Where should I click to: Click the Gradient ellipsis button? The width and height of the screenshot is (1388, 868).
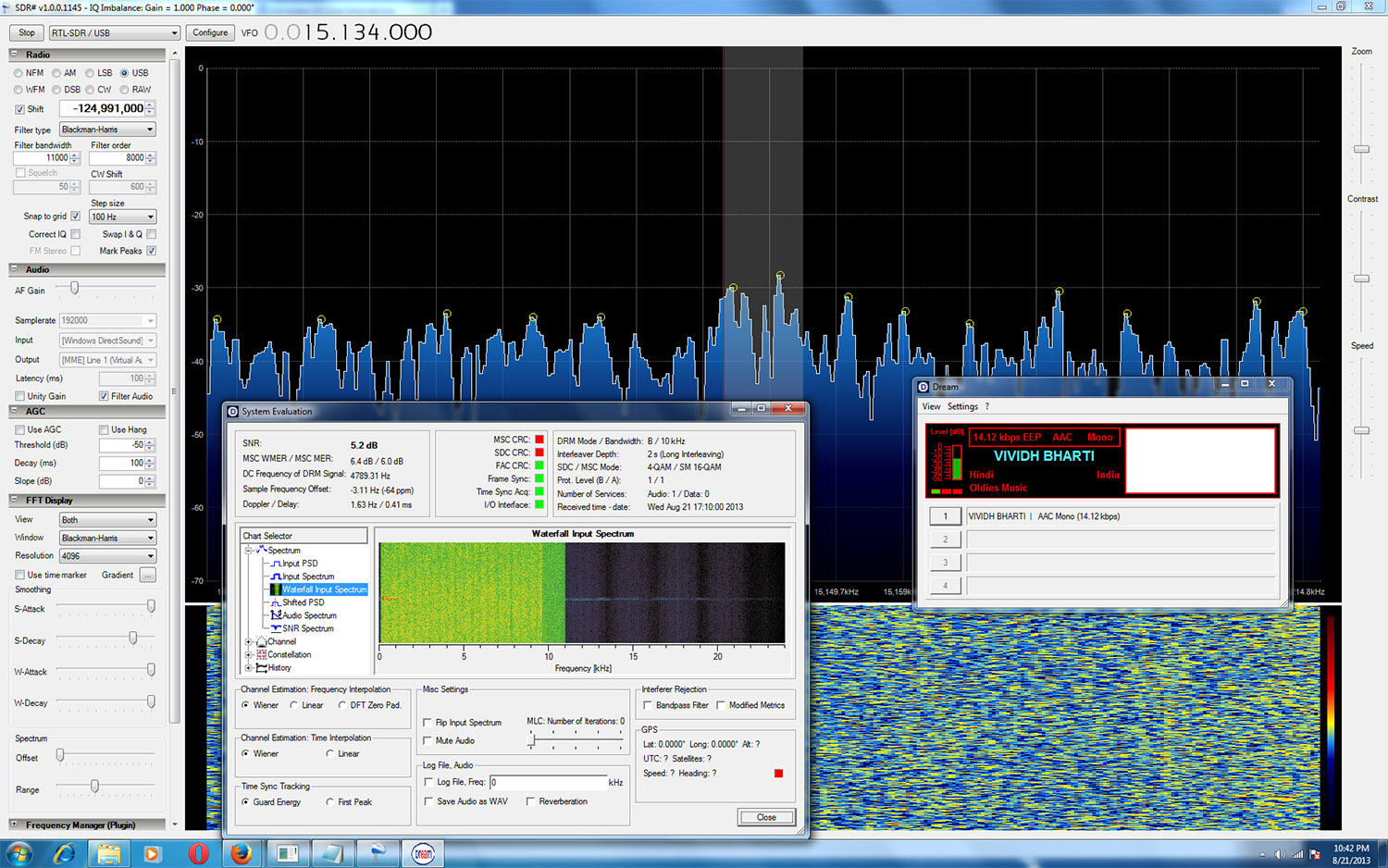point(148,575)
